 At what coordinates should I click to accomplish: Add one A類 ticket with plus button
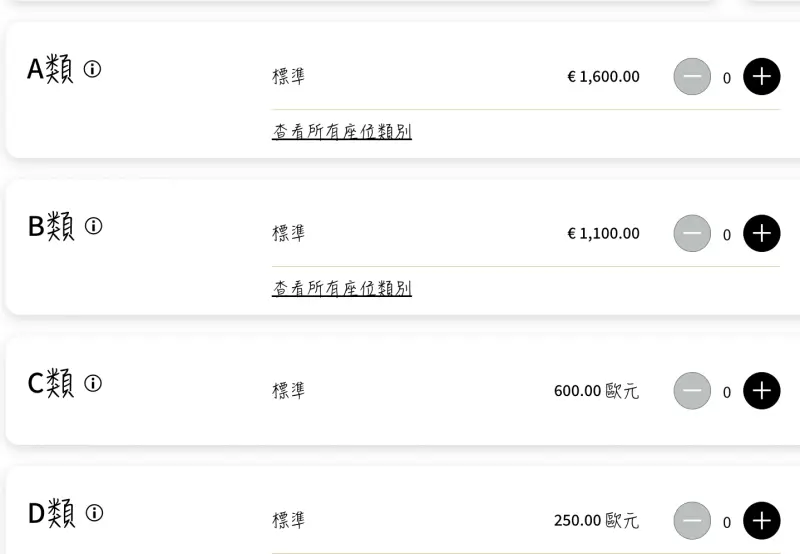[x=761, y=77]
